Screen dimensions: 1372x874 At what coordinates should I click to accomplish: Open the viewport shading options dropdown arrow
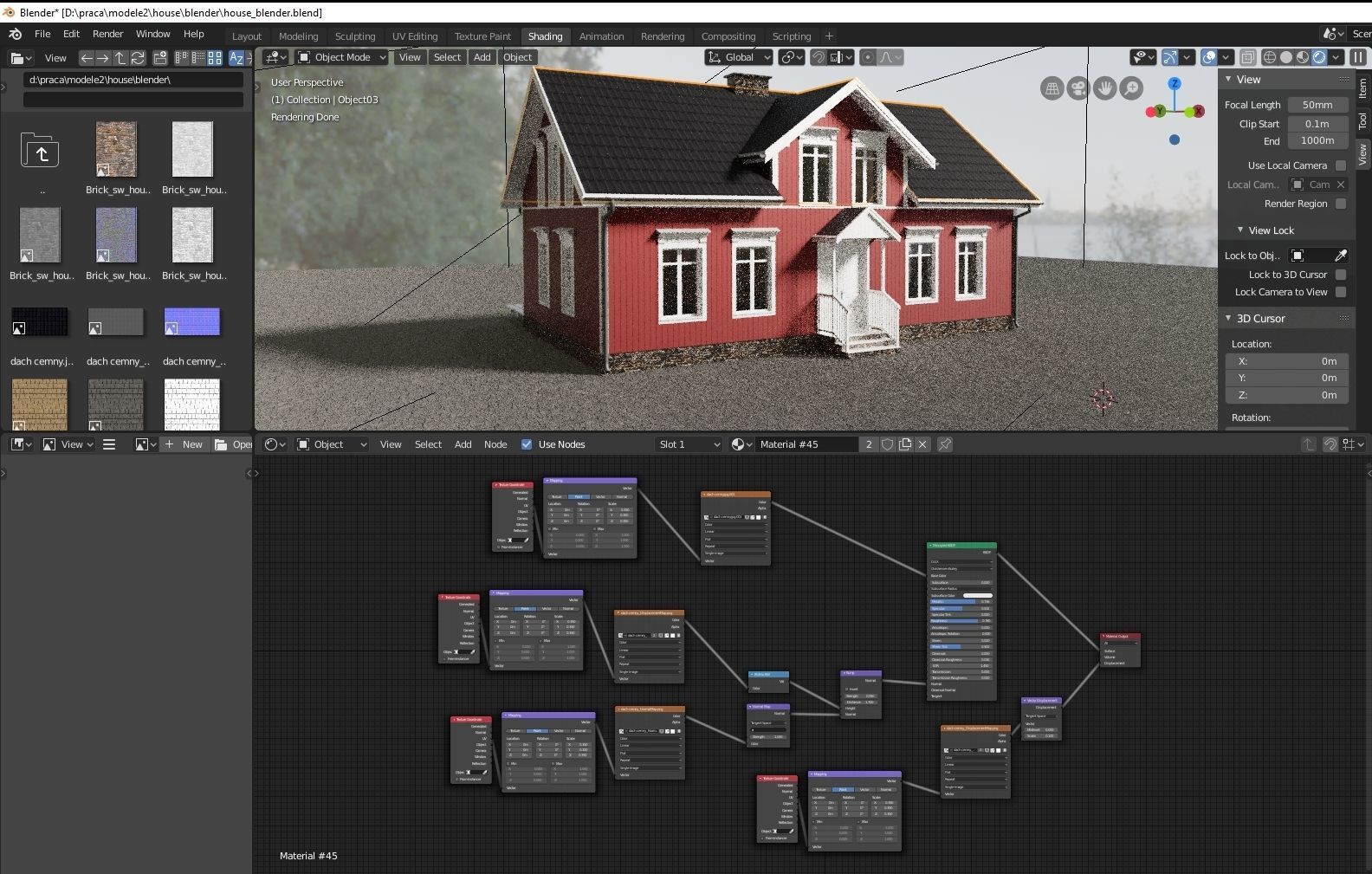pos(1336,57)
